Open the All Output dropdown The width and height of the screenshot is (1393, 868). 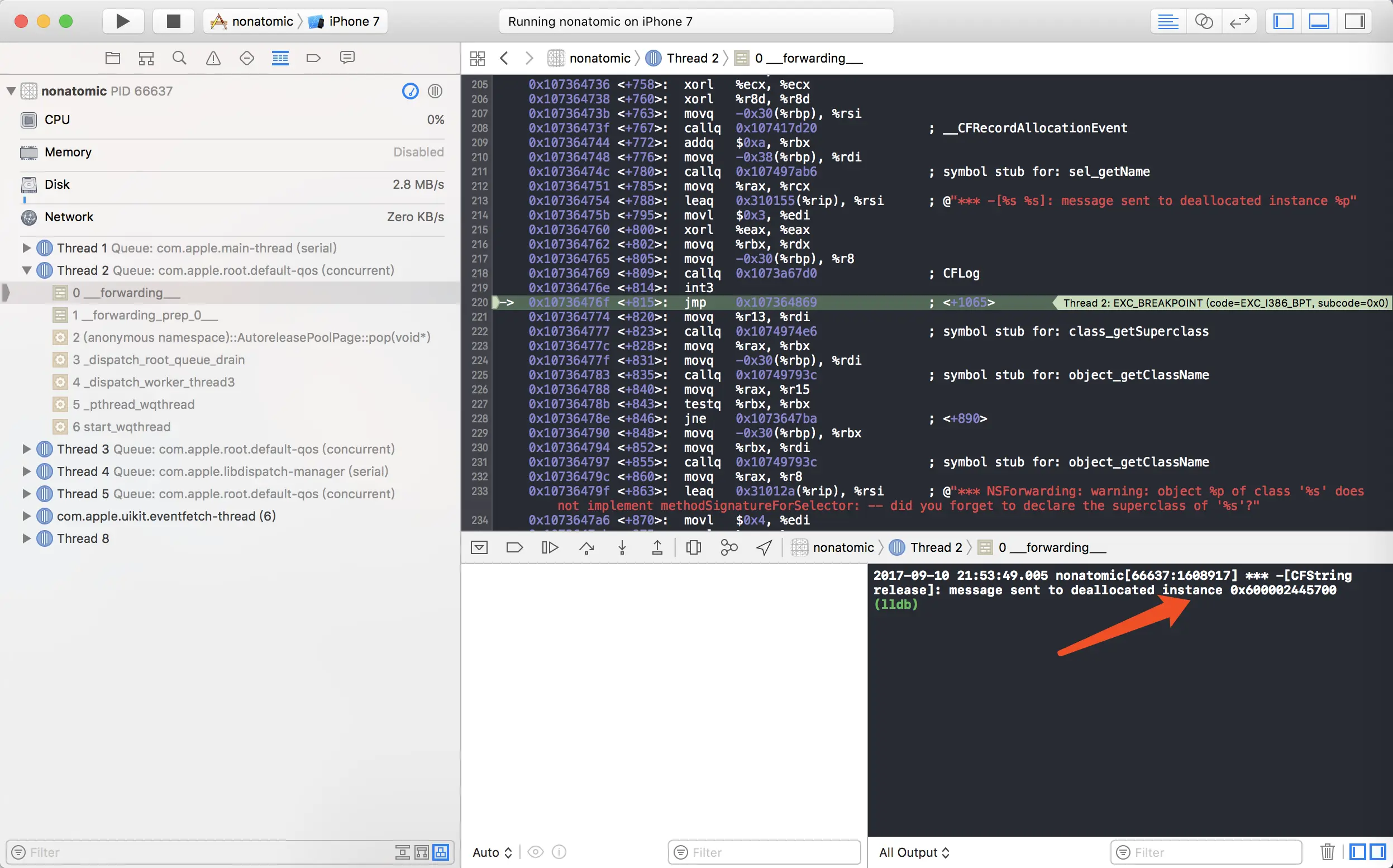(x=914, y=852)
